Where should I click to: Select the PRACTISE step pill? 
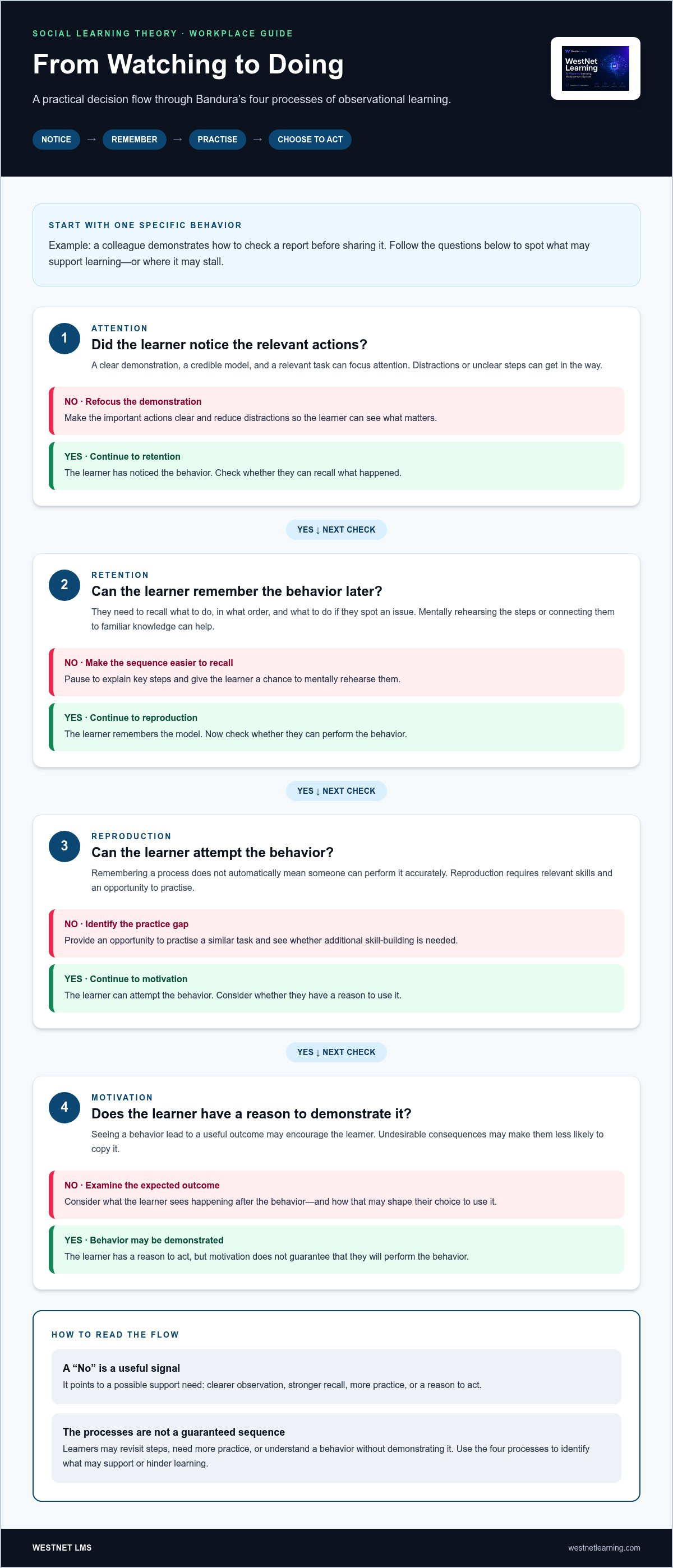click(x=218, y=140)
